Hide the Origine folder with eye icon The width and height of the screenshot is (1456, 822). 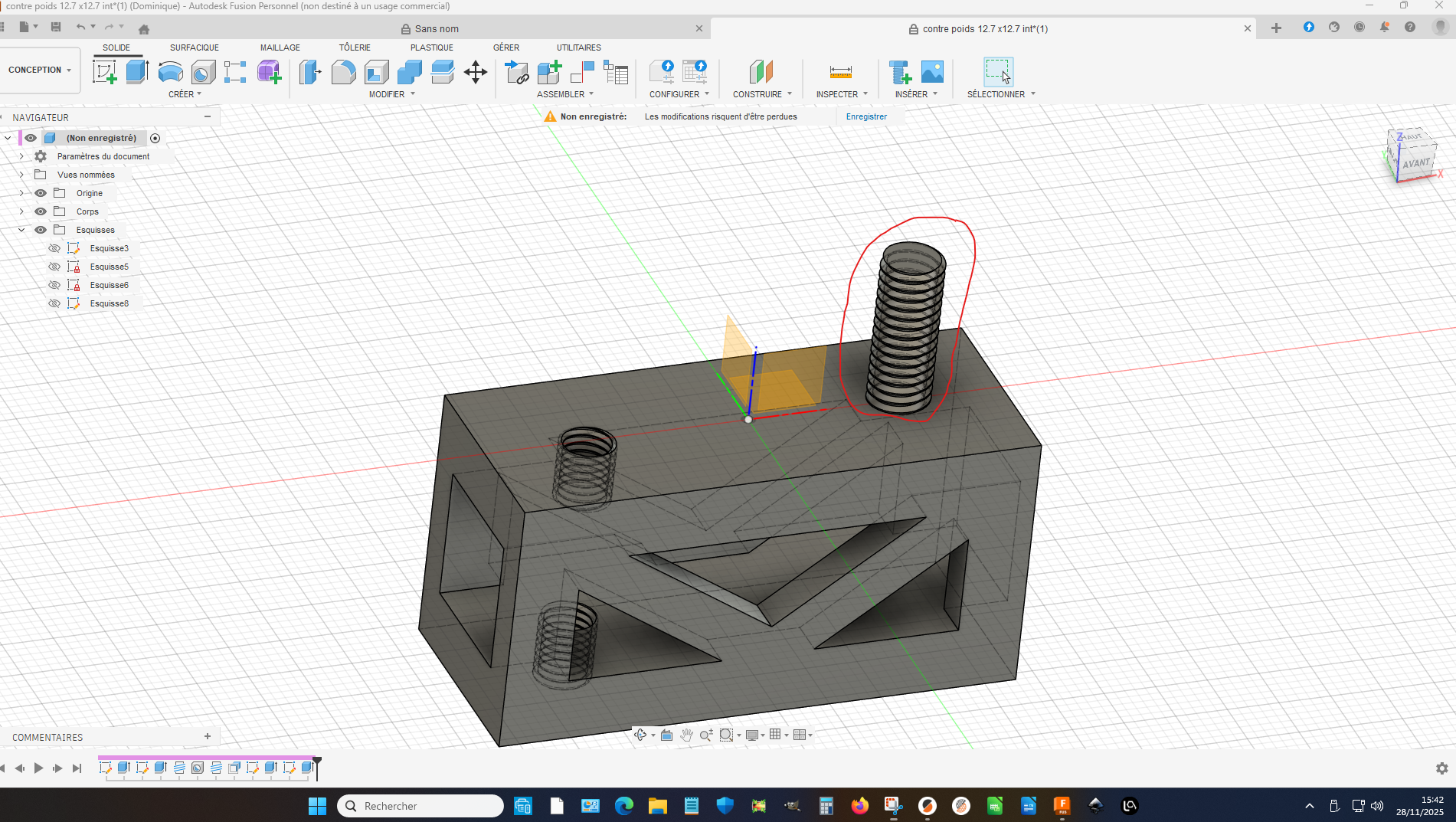point(41,193)
